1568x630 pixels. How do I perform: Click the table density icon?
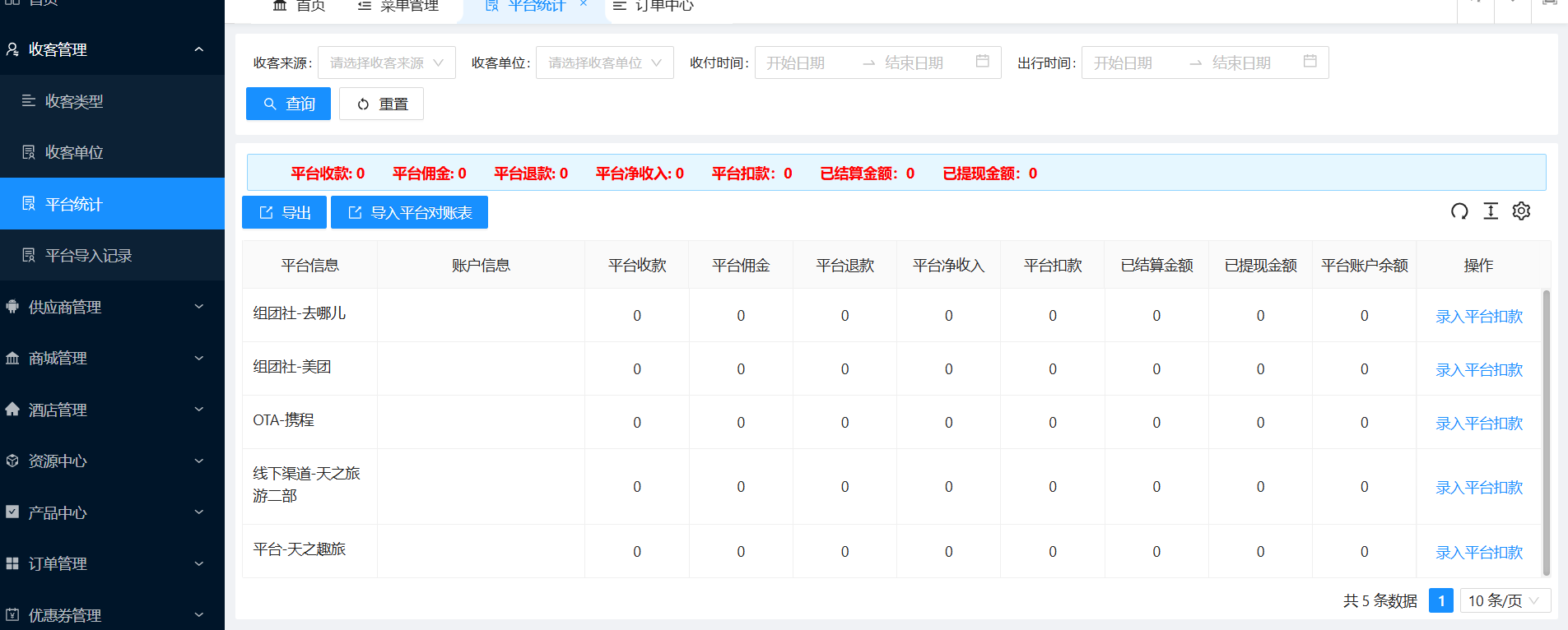coord(1491,211)
